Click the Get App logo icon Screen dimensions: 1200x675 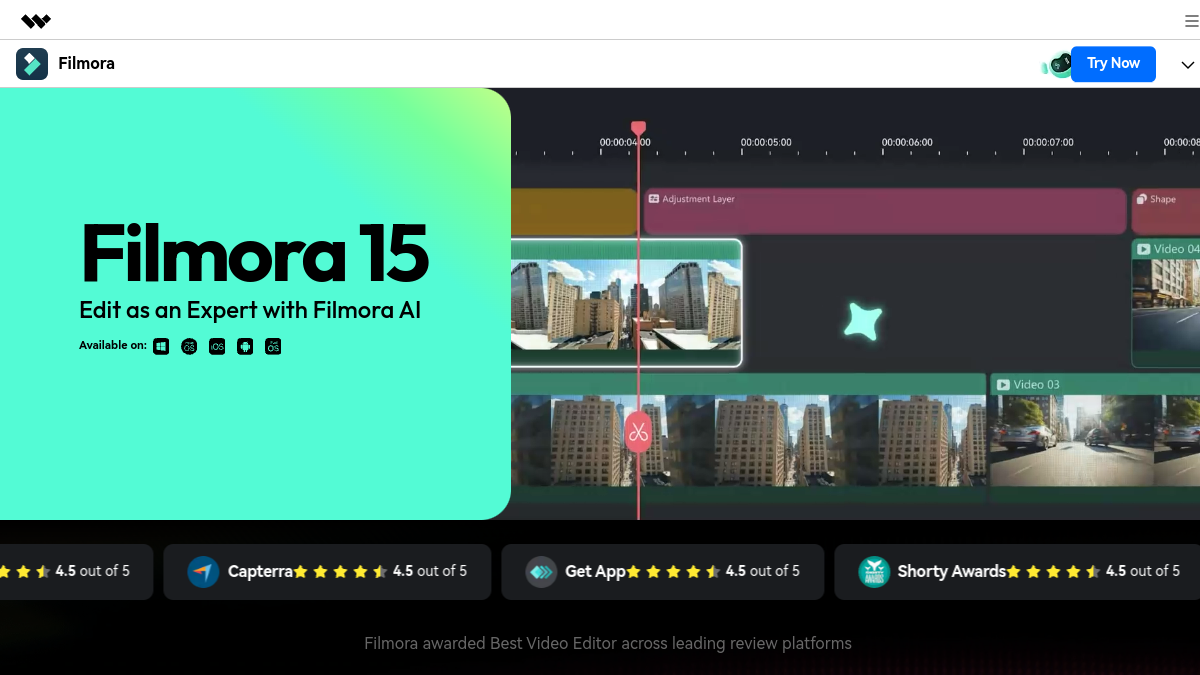541,572
